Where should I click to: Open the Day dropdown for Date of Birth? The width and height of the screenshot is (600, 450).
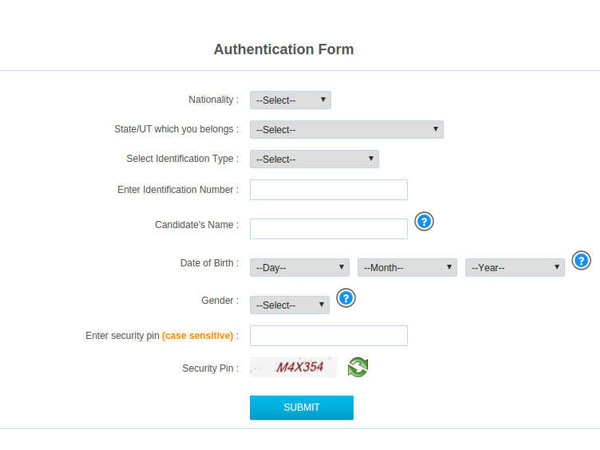coord(300,267)
